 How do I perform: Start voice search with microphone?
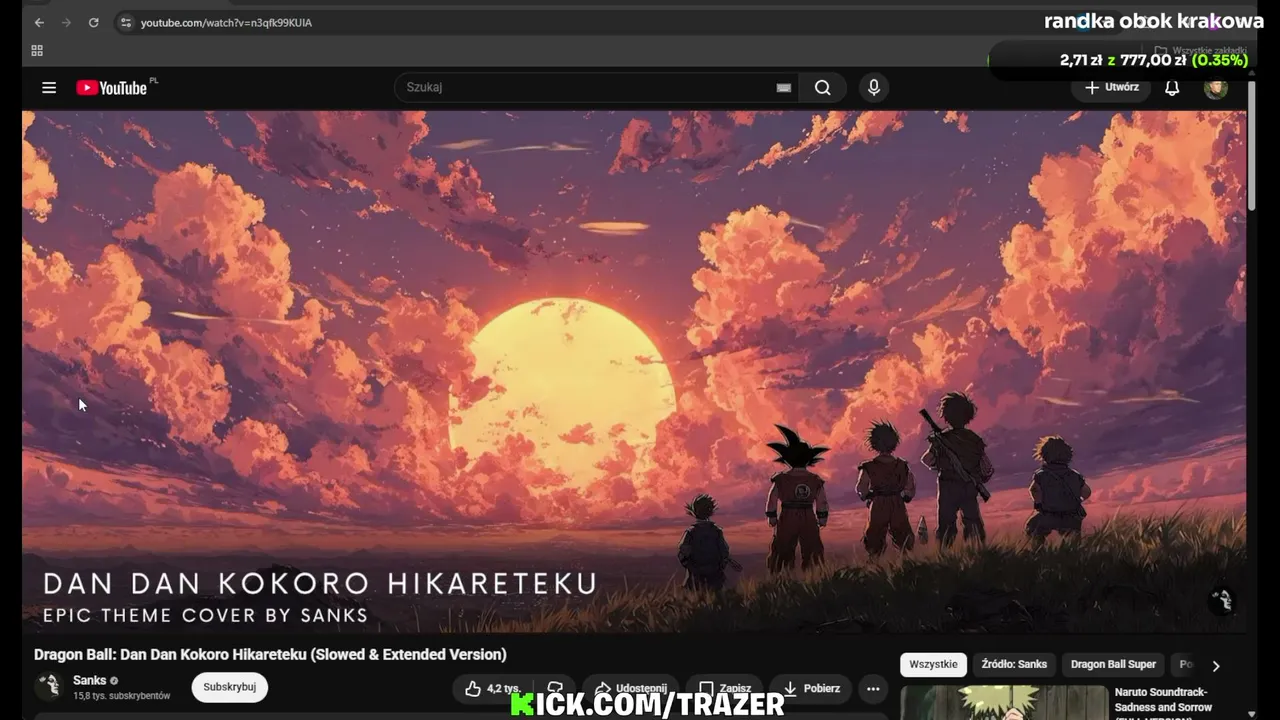click(x=874, y=87)
